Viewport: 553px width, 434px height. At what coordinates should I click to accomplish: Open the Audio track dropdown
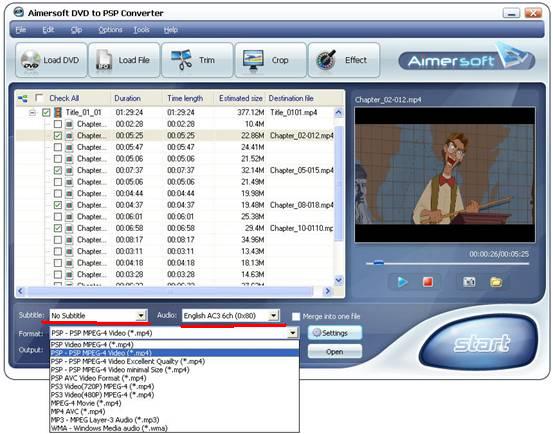click(273, 316)
